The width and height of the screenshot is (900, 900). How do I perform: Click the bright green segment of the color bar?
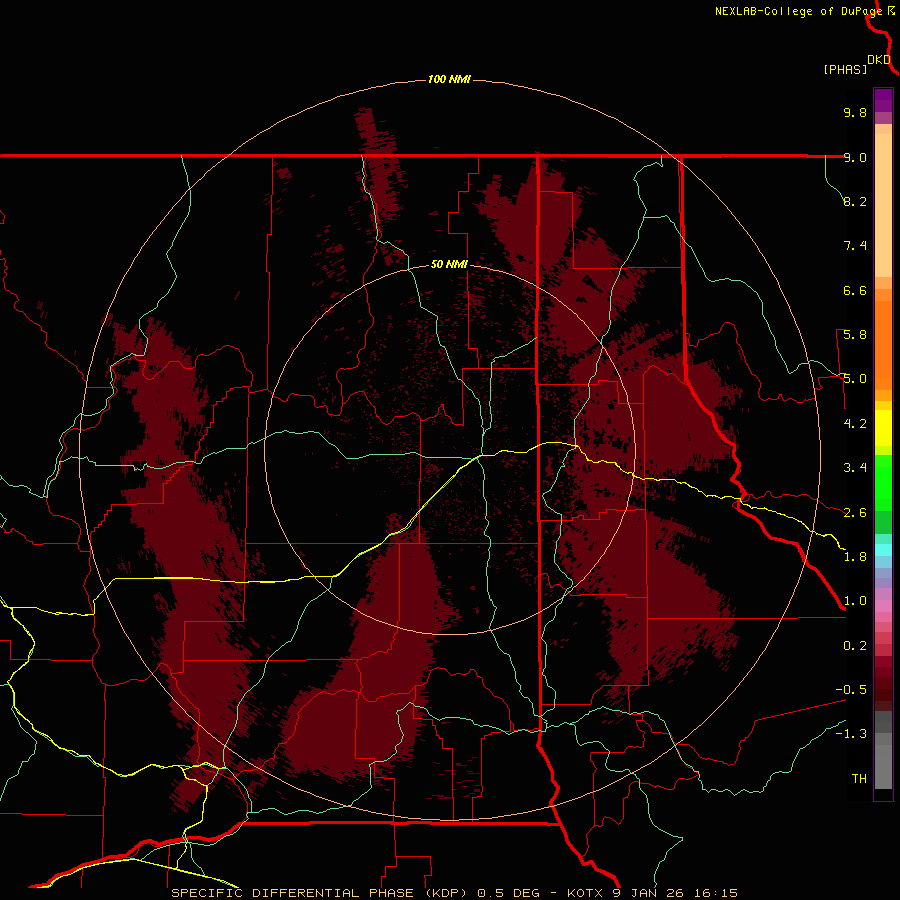click(x=883, y=483)
